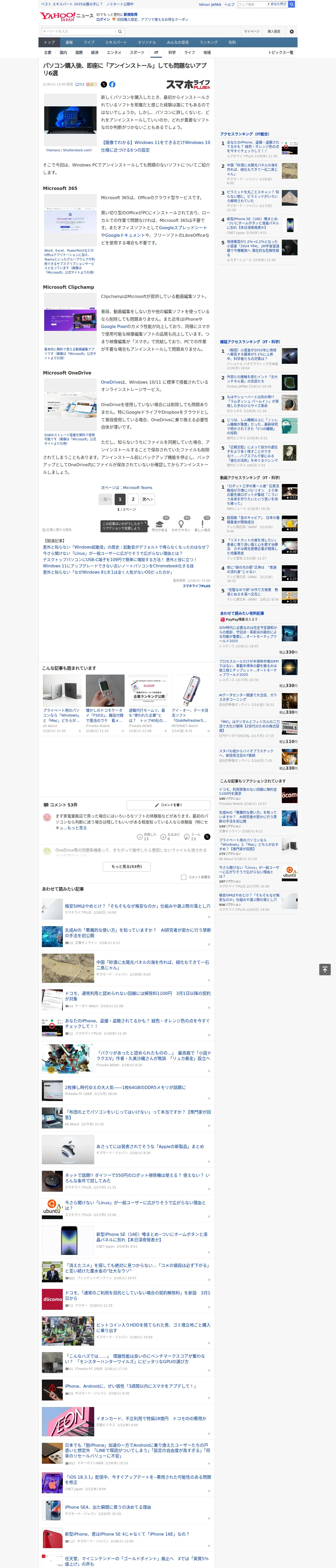Select the 科学 category tab
336x1568 pixels.
(x=172, y=52)
